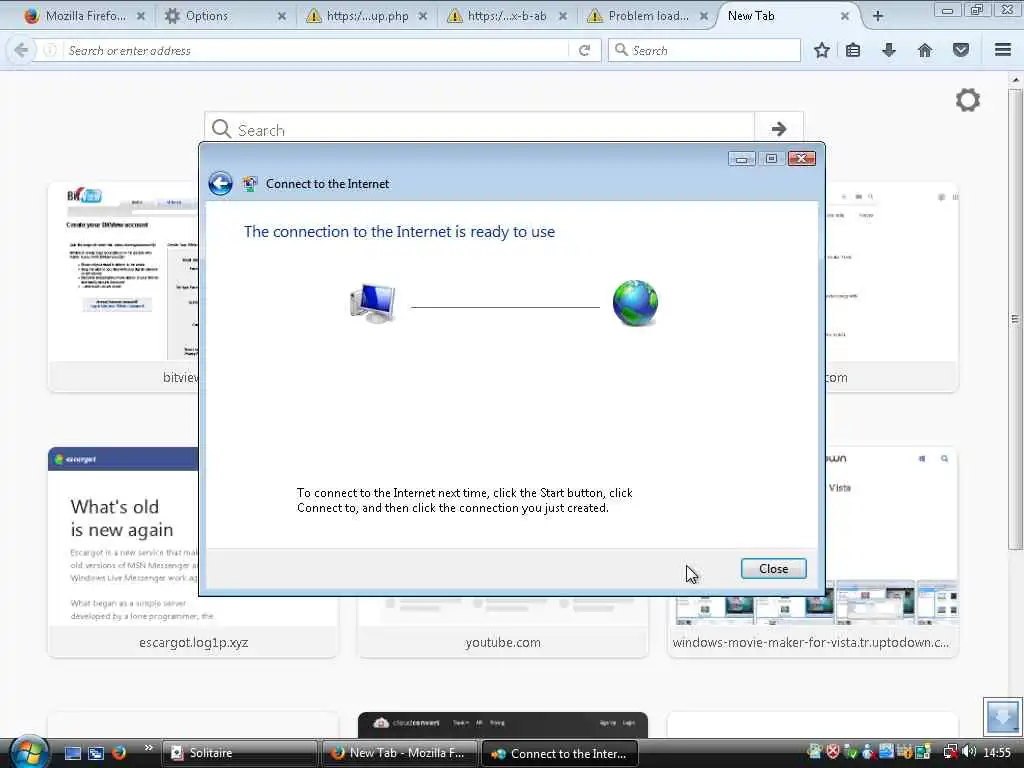Click the red shield security tray icon
The height and width of the screenshot is (768, 1024).
tap(833, 752)
